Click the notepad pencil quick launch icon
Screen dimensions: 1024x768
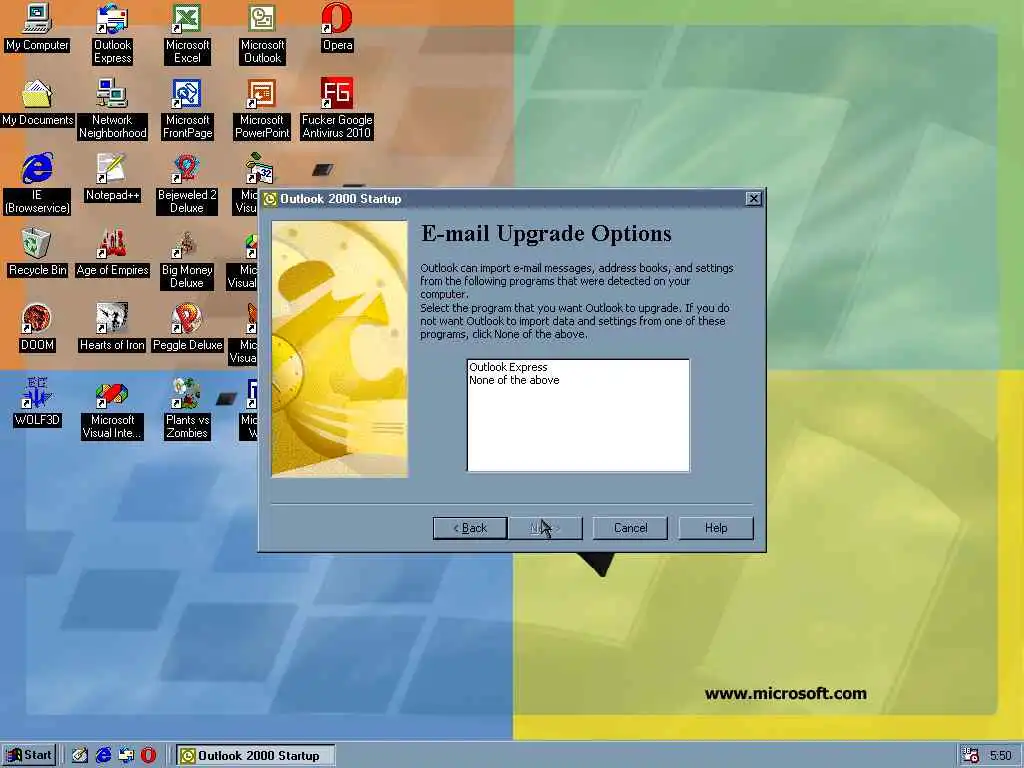[x=80, y=755]
